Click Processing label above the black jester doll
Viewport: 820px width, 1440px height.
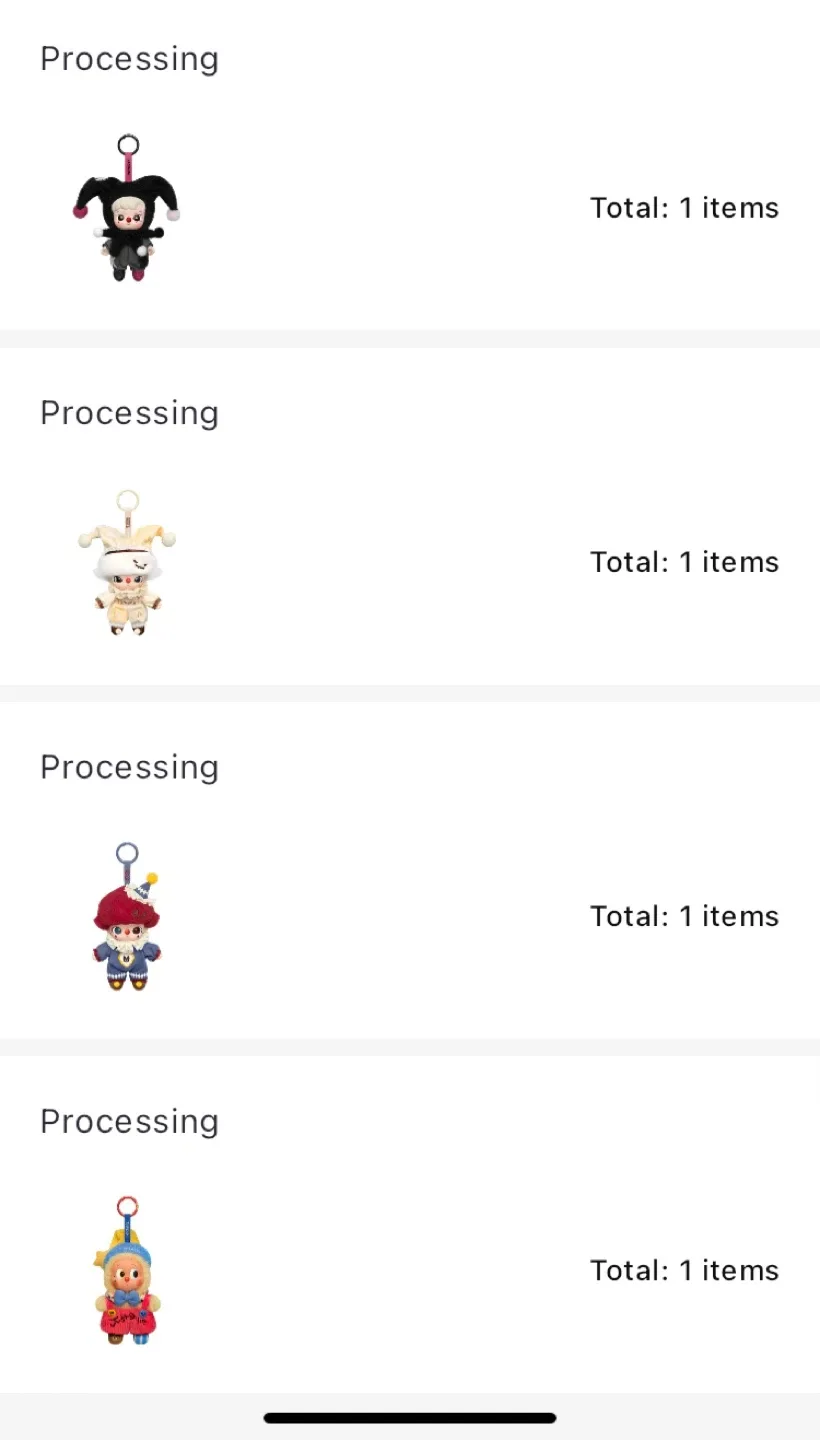[x=129, y=59]
